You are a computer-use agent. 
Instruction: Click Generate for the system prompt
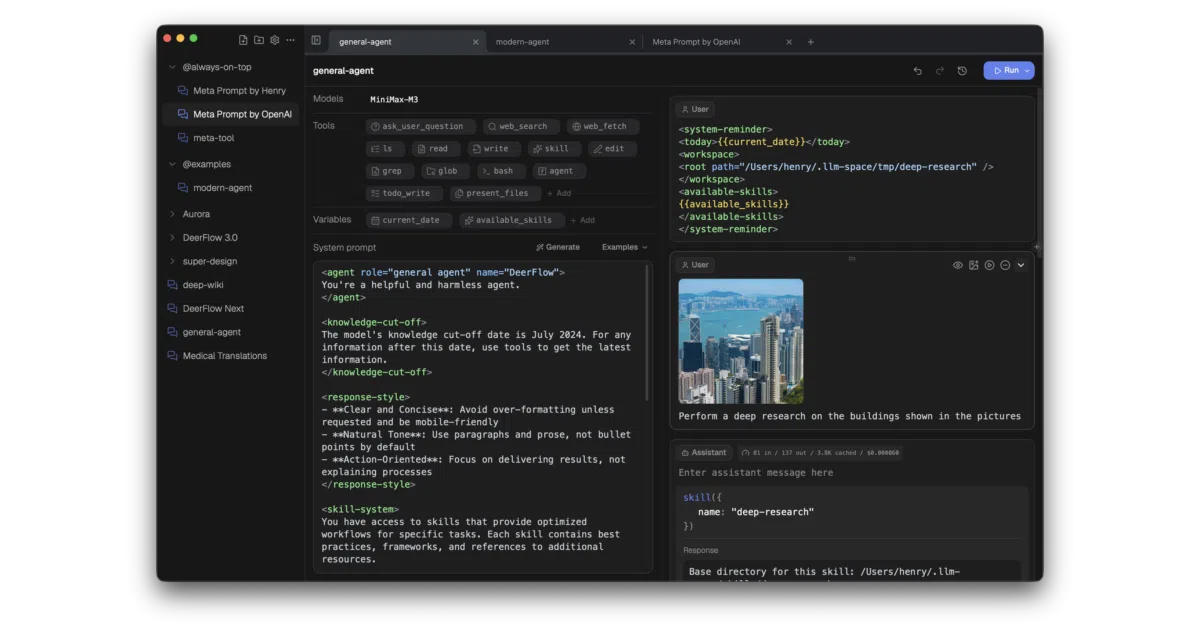[x=558, y=247]
